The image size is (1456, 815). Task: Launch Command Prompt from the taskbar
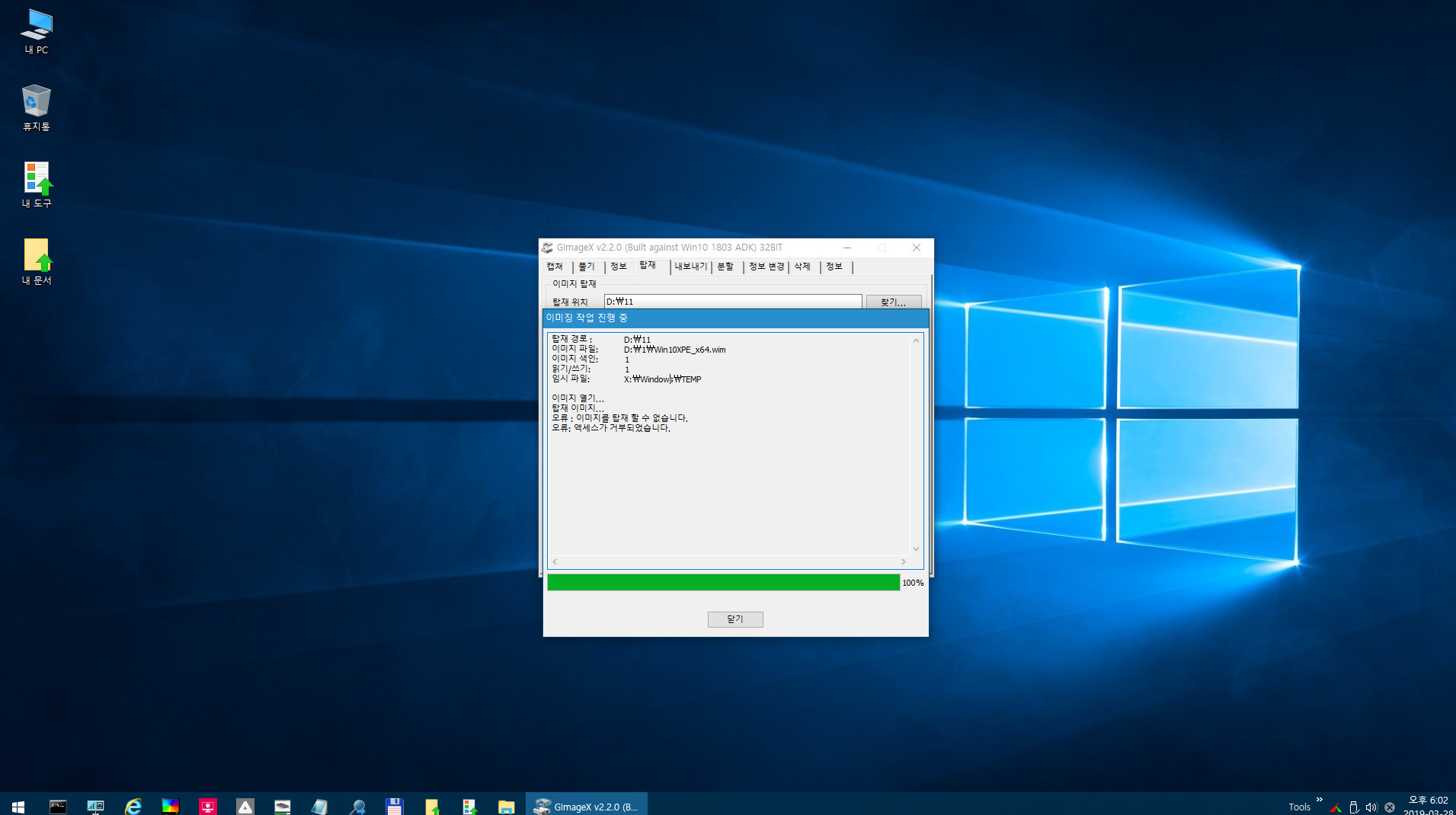[58, 806]
